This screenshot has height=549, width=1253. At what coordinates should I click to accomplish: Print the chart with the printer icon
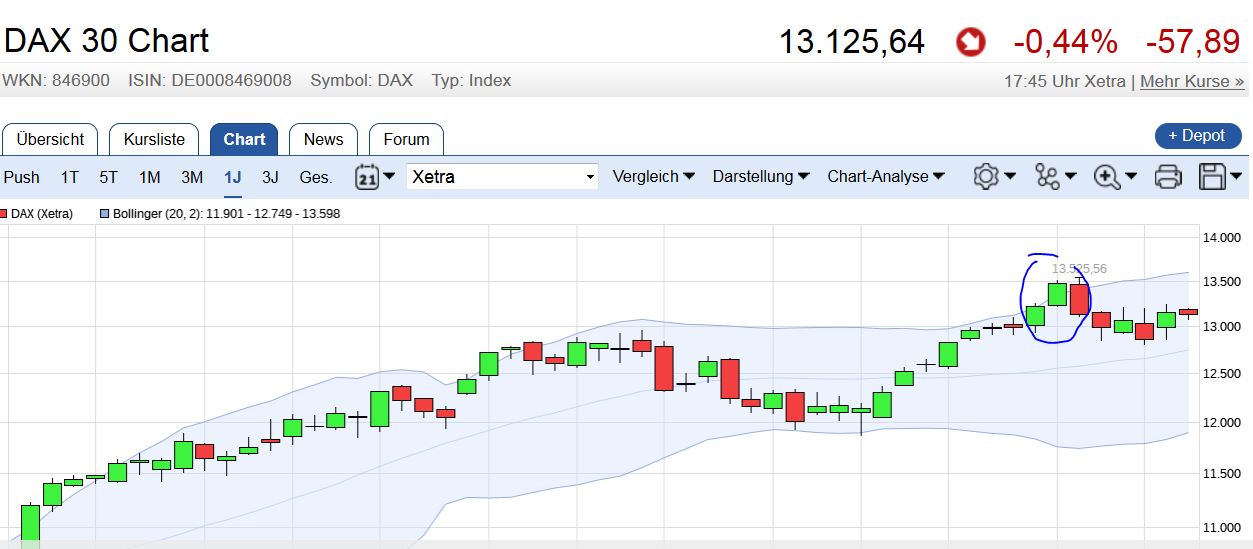(1168, 177)
